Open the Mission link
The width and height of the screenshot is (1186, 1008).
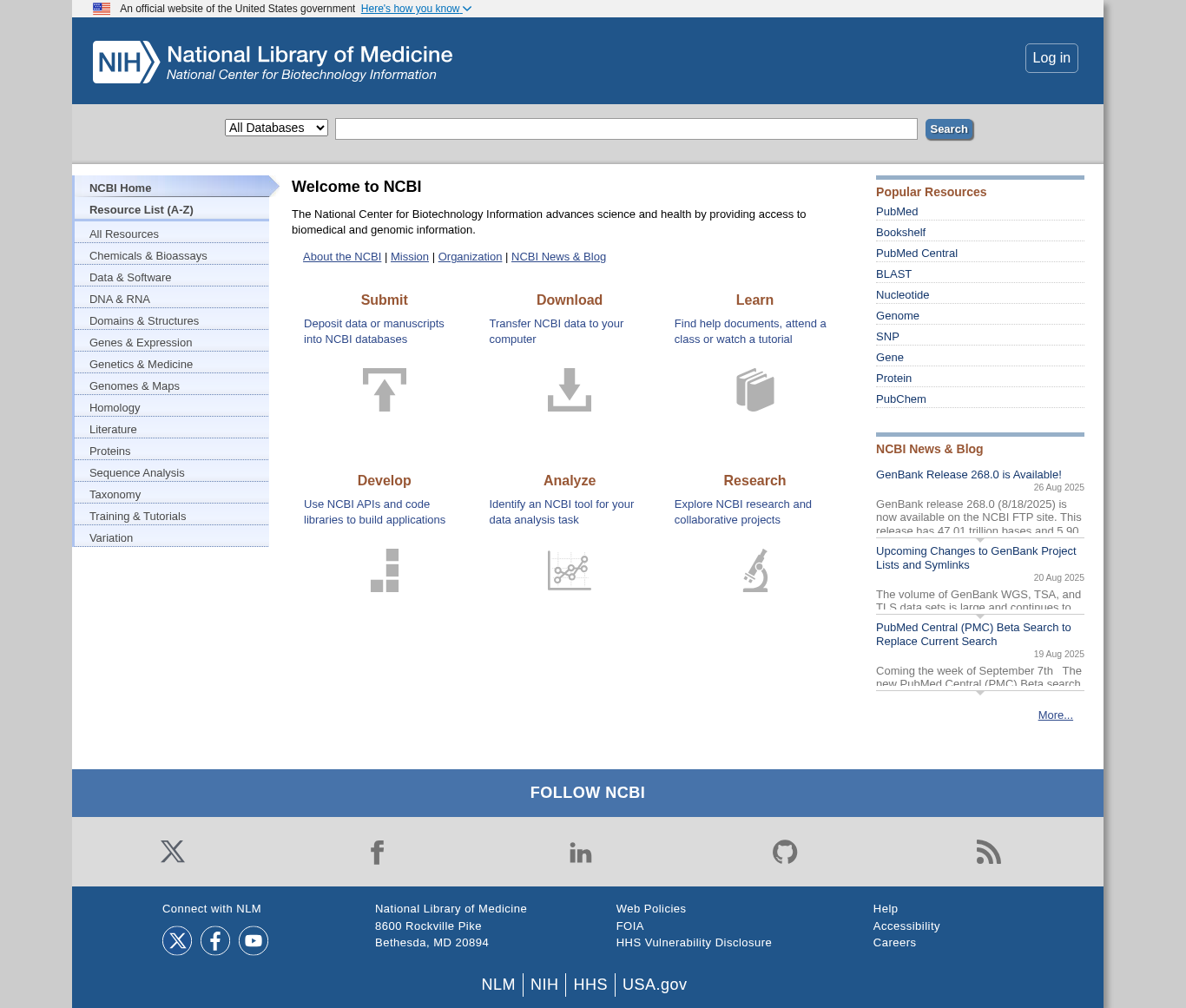(410, 257)
